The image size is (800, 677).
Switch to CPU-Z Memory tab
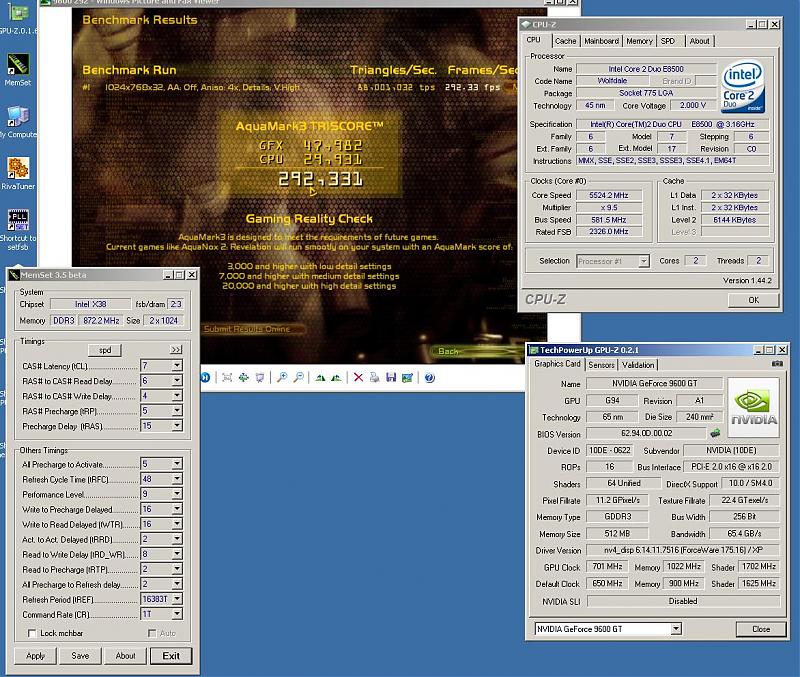[639, 41]
